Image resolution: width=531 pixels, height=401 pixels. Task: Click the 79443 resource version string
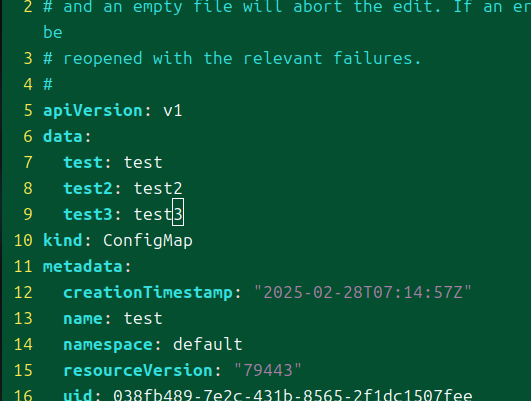click(268, 370)
